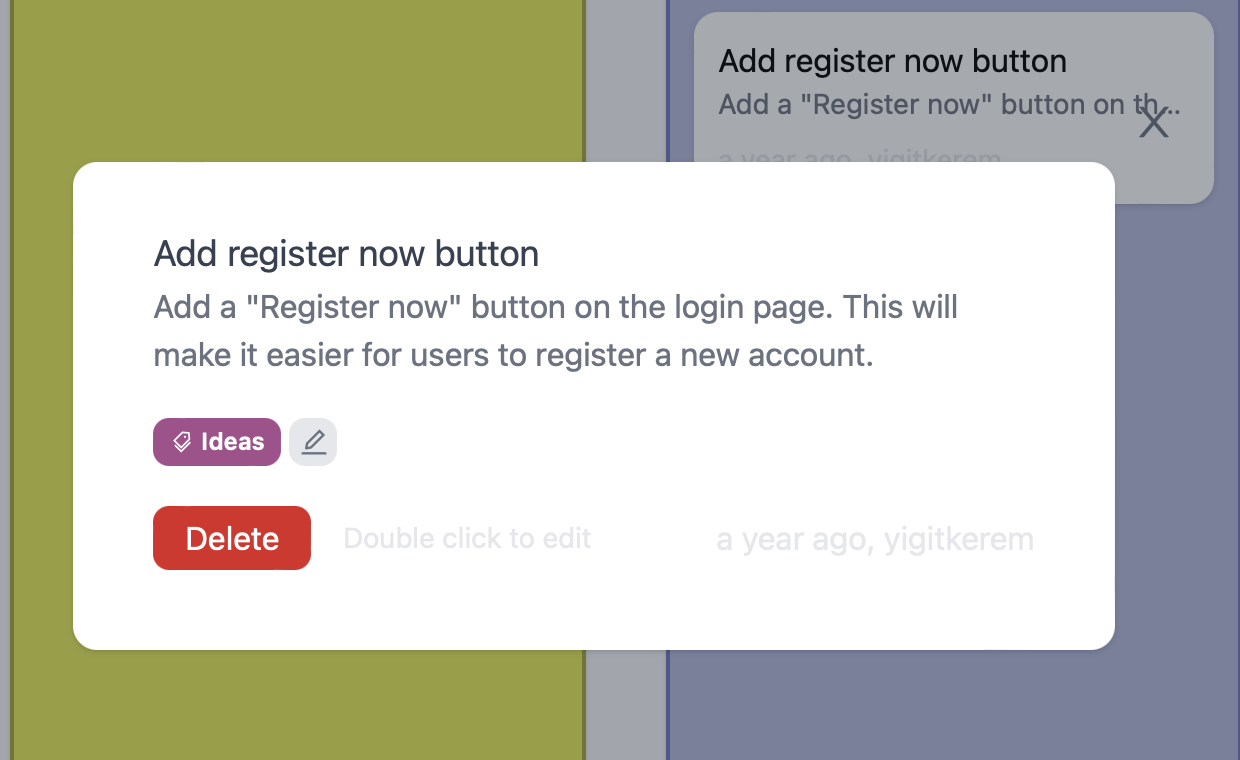Click the purple column below the dialog

(x=950, y=705)
